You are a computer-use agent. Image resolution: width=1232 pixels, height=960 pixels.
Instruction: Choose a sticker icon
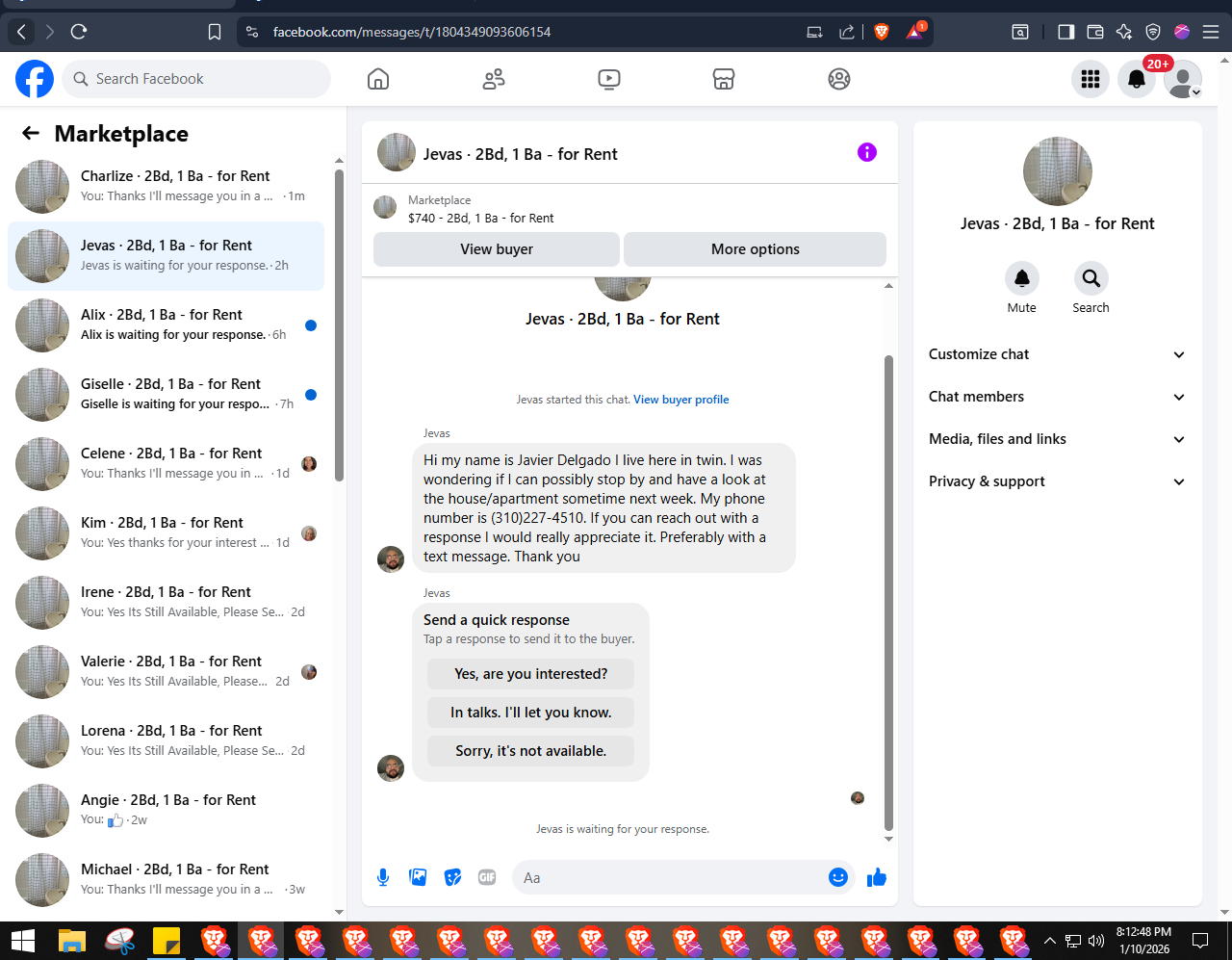click(x=452, y=877)
